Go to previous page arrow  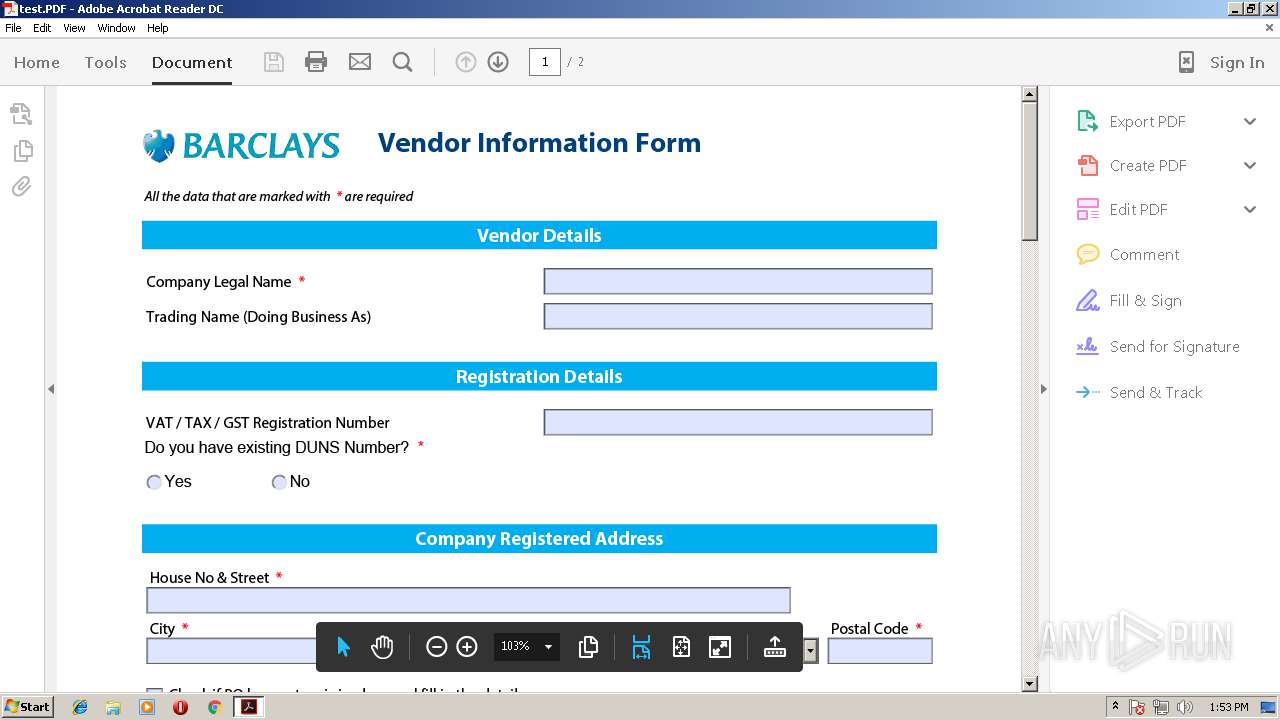pyautogui.click(x=466, y=62)
